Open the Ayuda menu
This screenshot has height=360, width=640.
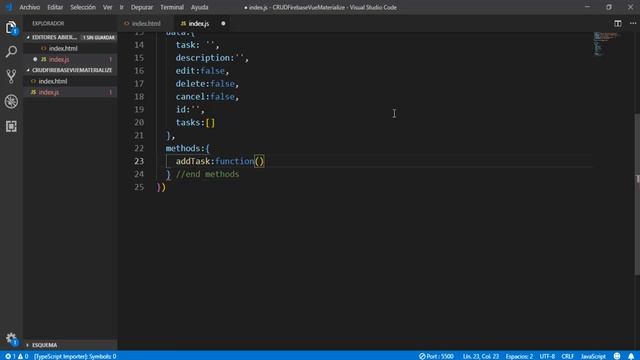click(199, 7)
